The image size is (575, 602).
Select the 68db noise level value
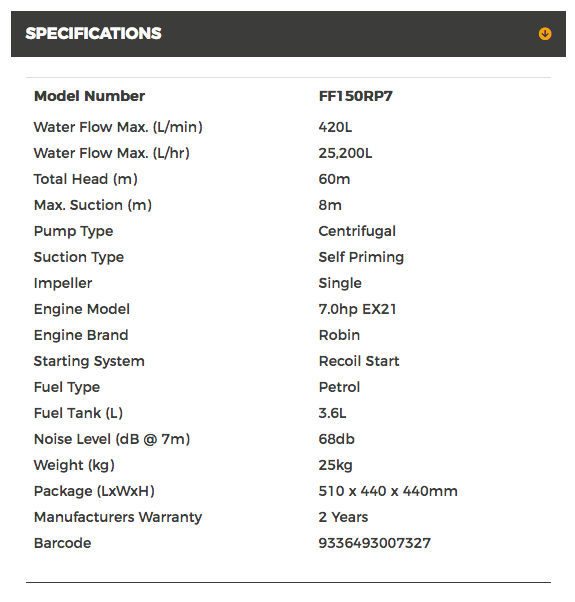click(337, 439)
